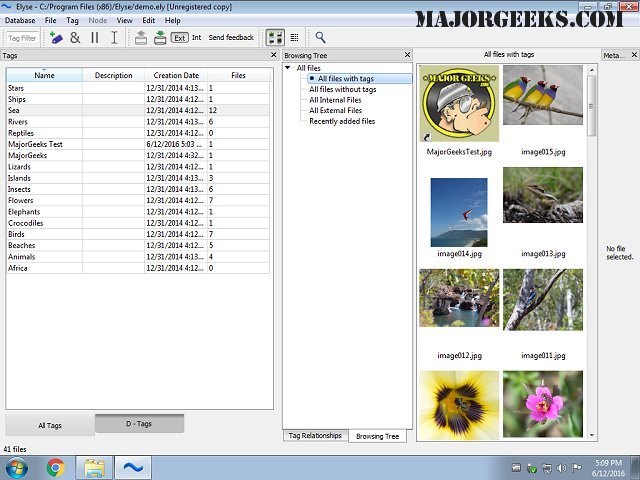
Task: Toggle the Ext external files button
Action: tap(180, 38)
